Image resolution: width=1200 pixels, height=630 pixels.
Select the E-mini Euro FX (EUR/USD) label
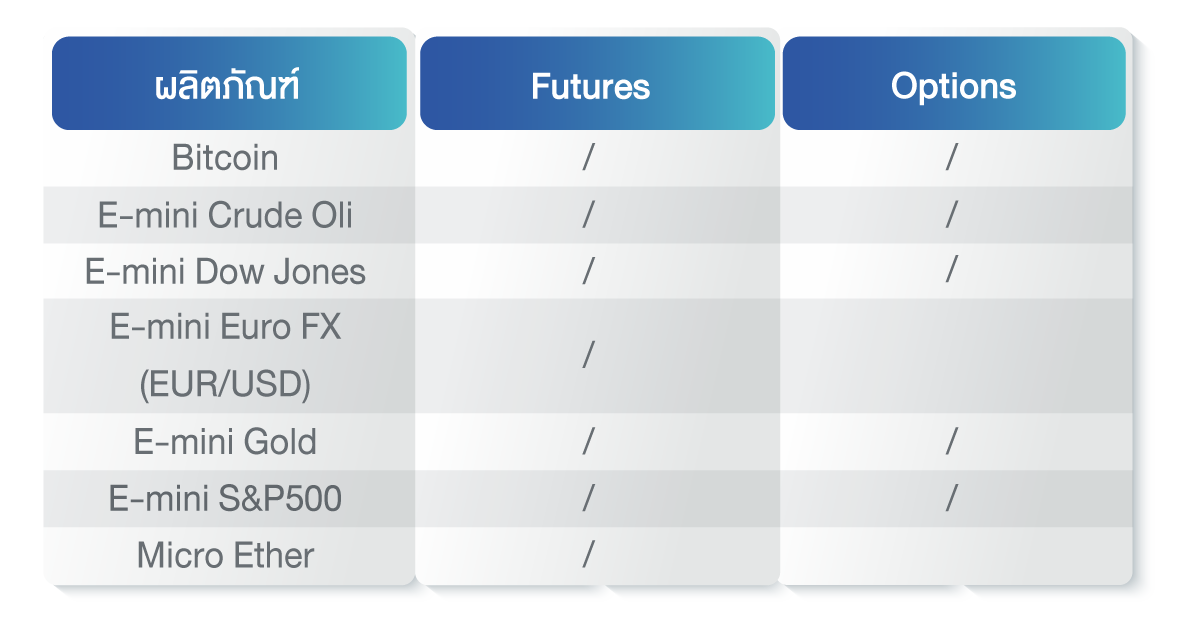[x=225, y=356]
